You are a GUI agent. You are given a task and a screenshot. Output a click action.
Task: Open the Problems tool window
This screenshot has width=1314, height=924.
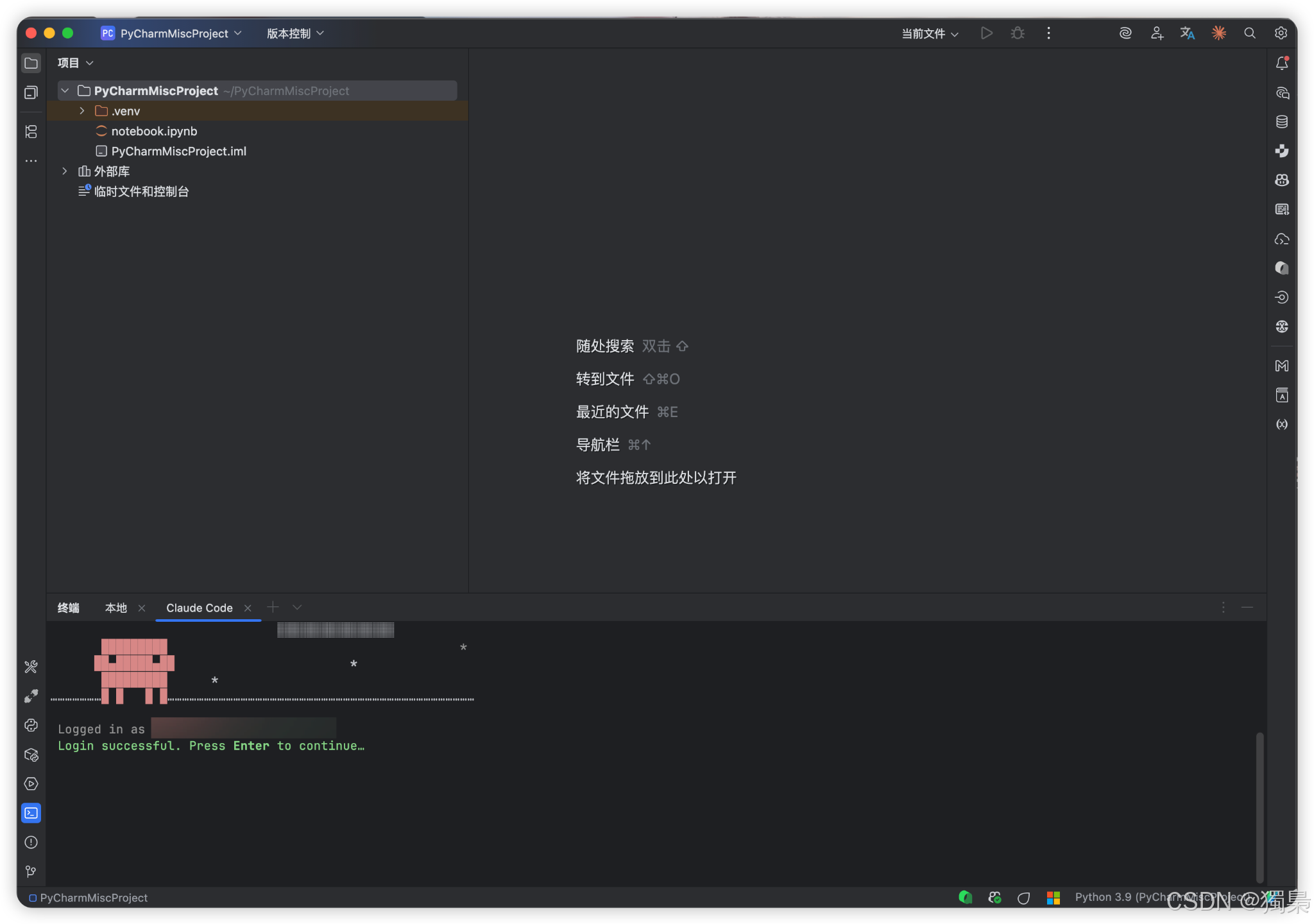tap(31, 843)
